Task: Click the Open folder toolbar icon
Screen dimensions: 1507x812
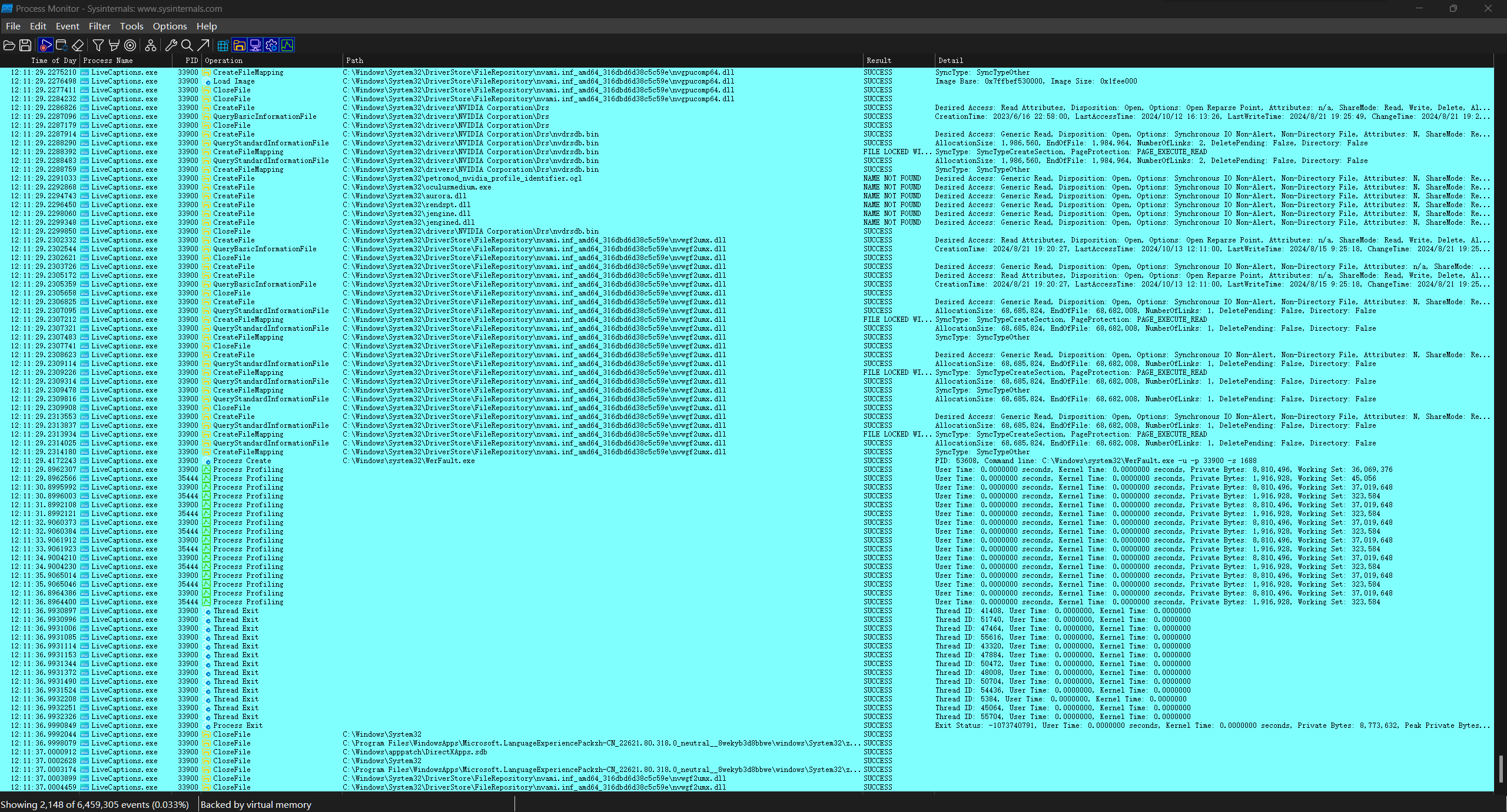Action: point(9,45)
